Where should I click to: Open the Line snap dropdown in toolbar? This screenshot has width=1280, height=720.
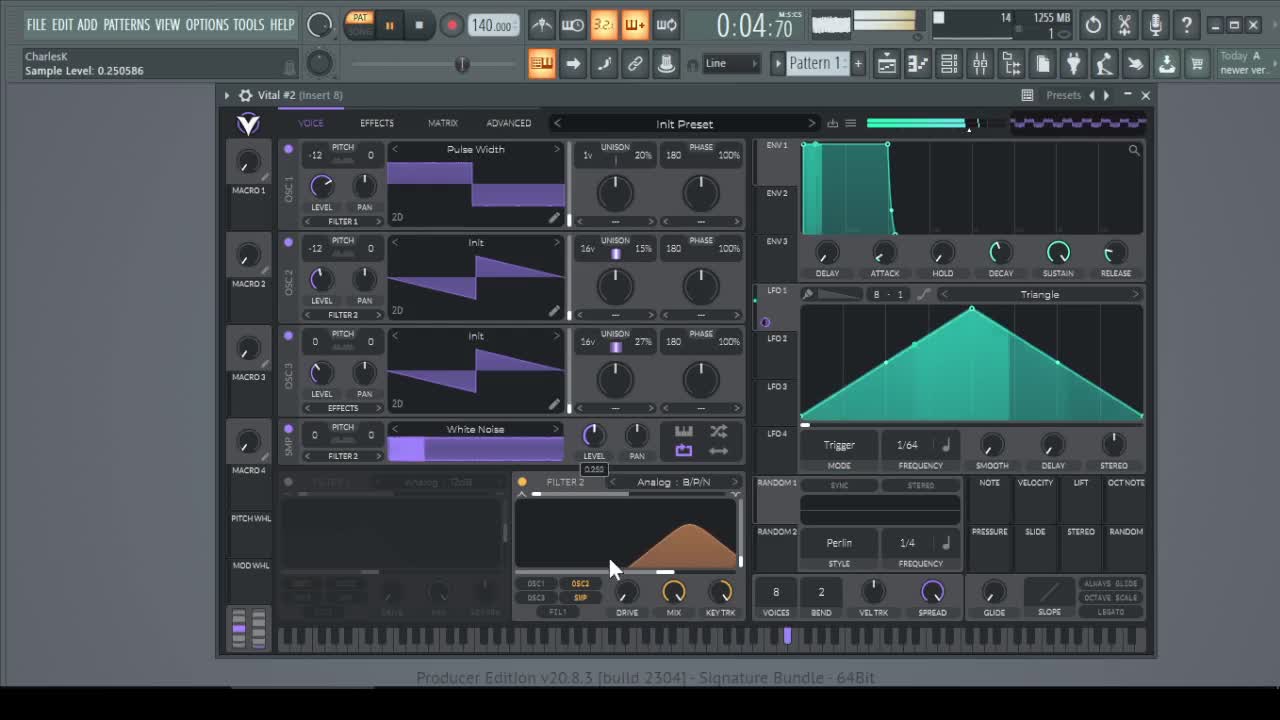[732, 64]
